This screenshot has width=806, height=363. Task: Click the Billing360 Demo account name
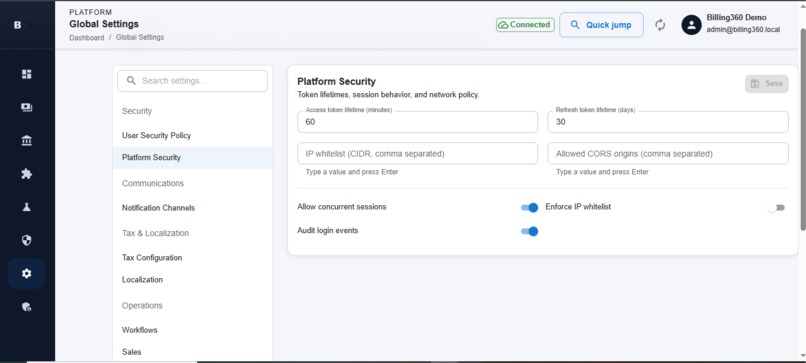coord(736,17)
